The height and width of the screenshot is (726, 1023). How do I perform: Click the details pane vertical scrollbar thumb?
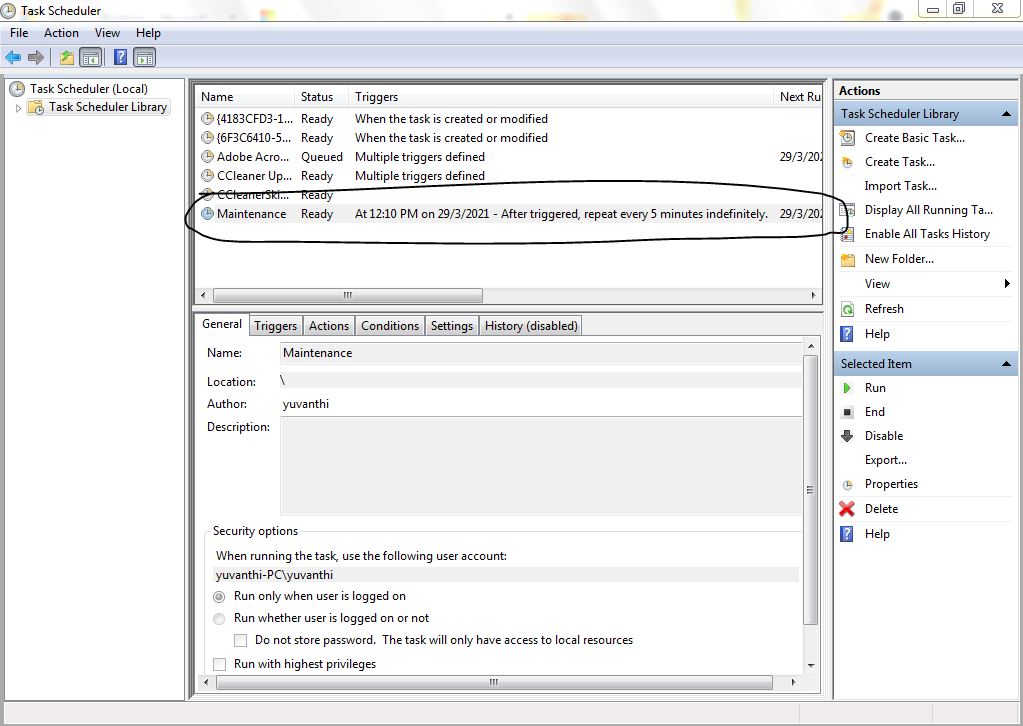(x=810, y=490)
